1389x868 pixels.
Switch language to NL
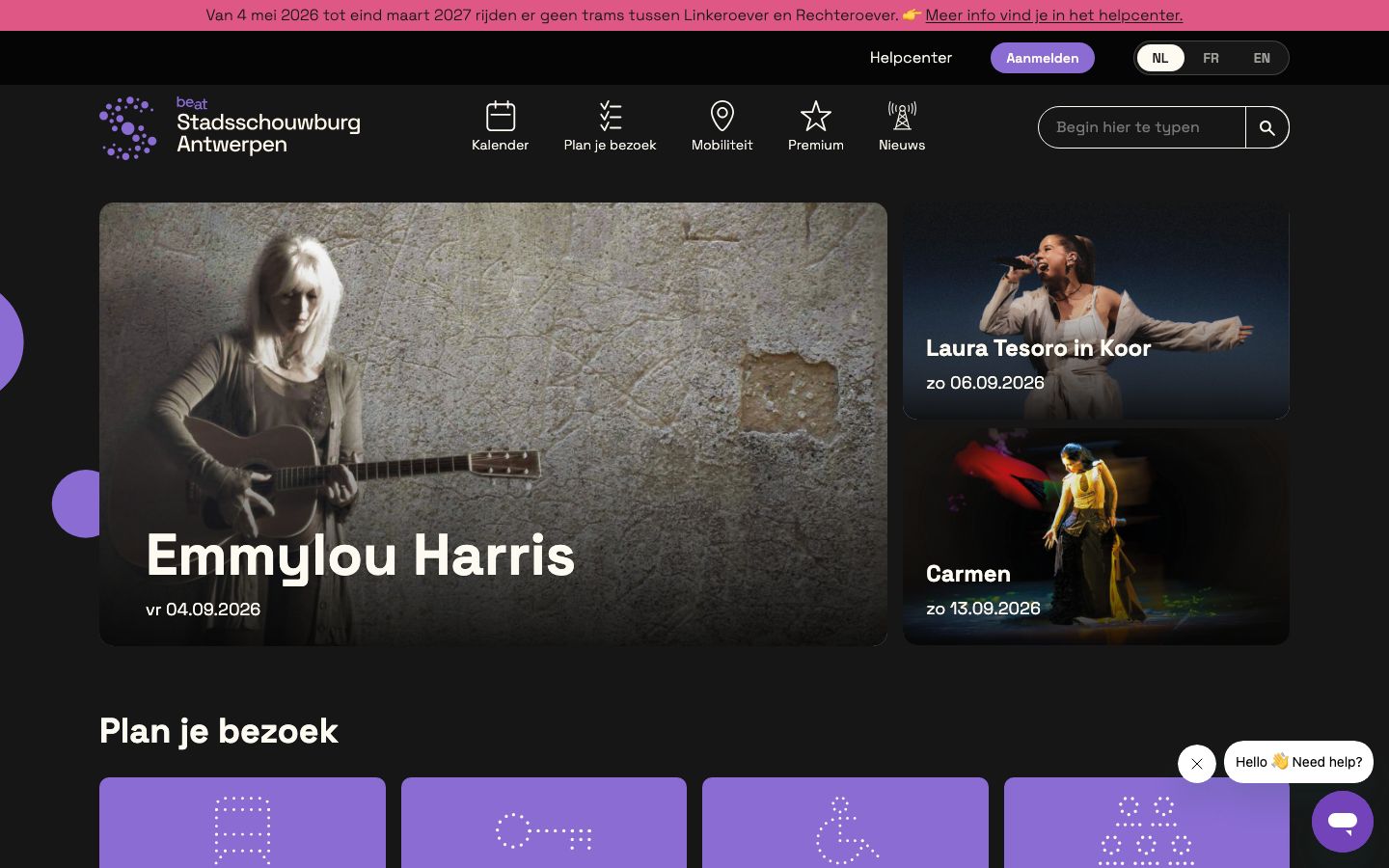1160,58
